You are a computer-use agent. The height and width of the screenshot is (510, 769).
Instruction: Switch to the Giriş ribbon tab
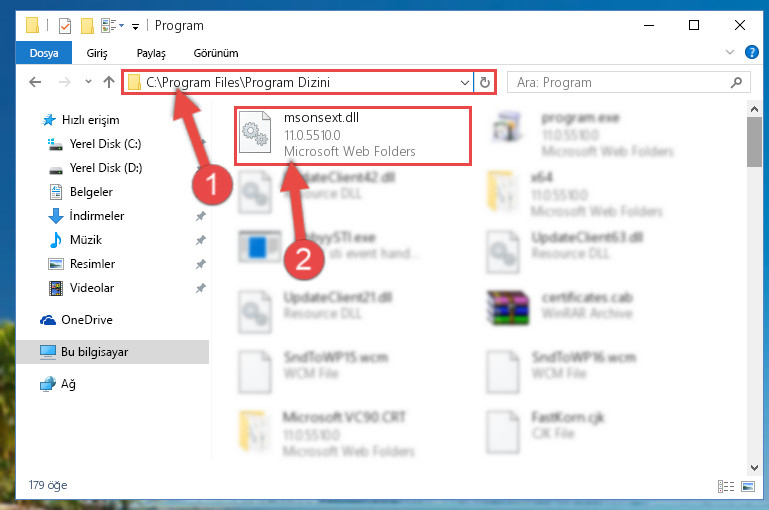coord(97,53)
